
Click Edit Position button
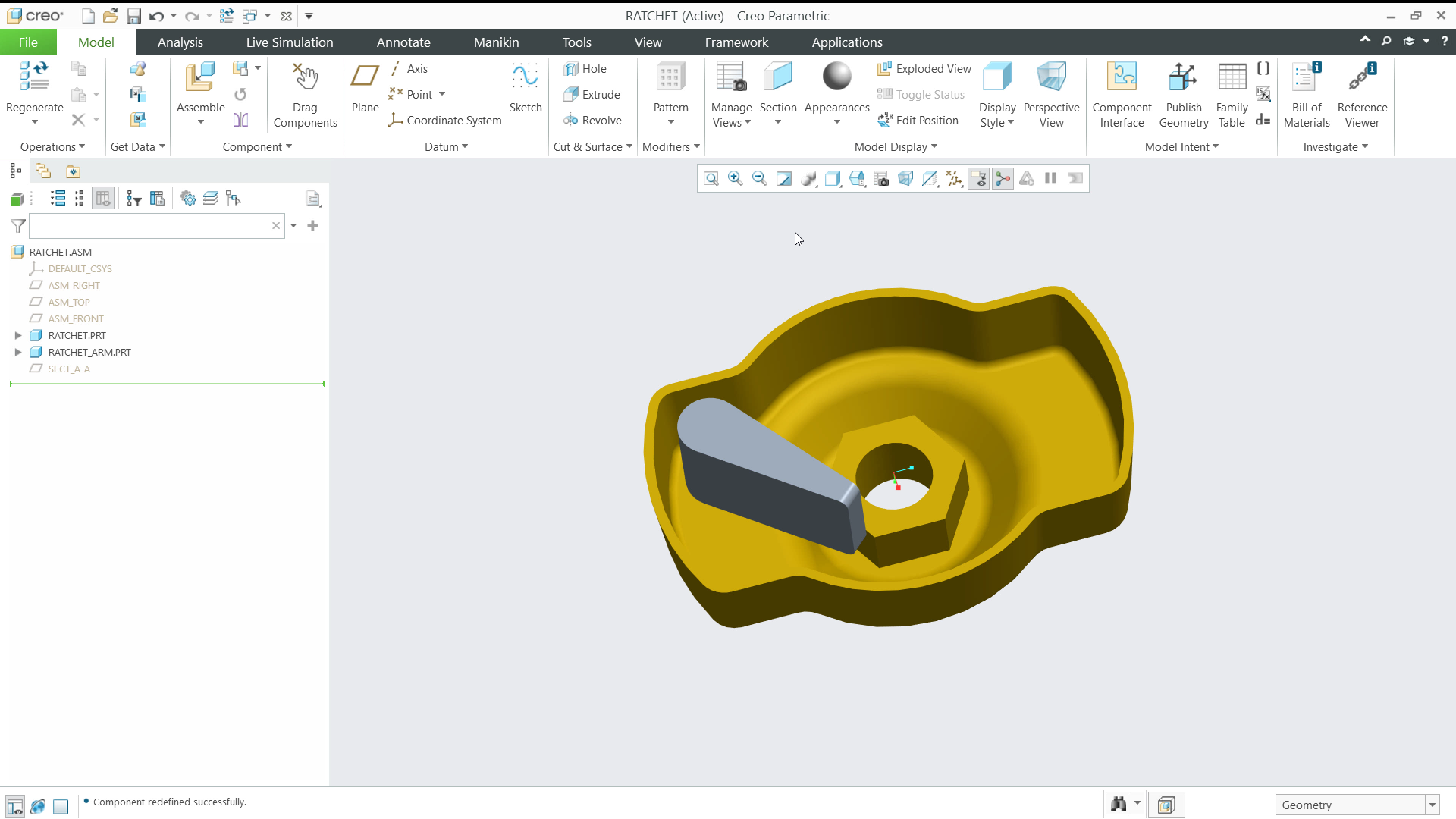pos(918,121)
